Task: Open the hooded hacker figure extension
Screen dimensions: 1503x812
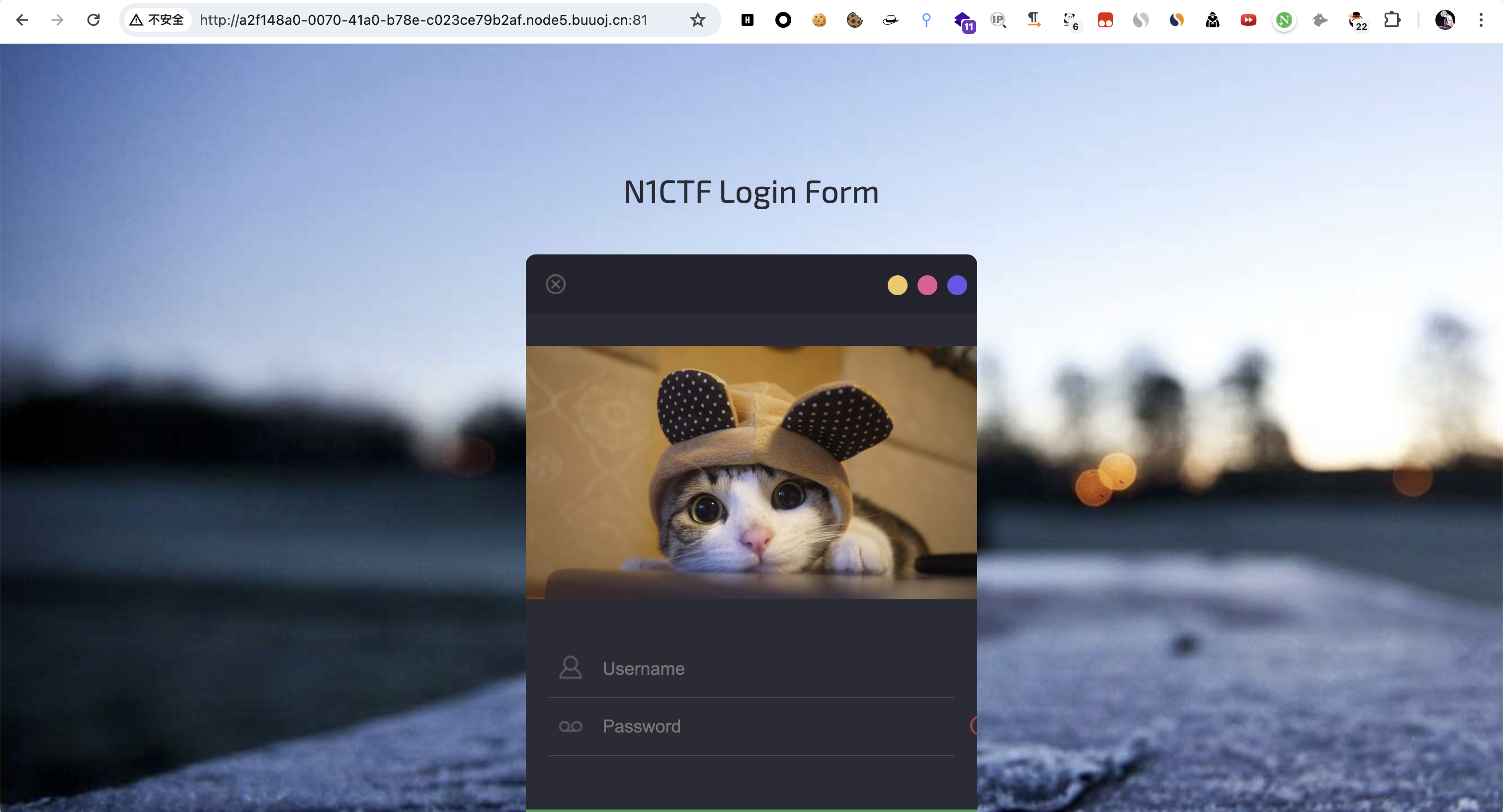Action: 1212,20
